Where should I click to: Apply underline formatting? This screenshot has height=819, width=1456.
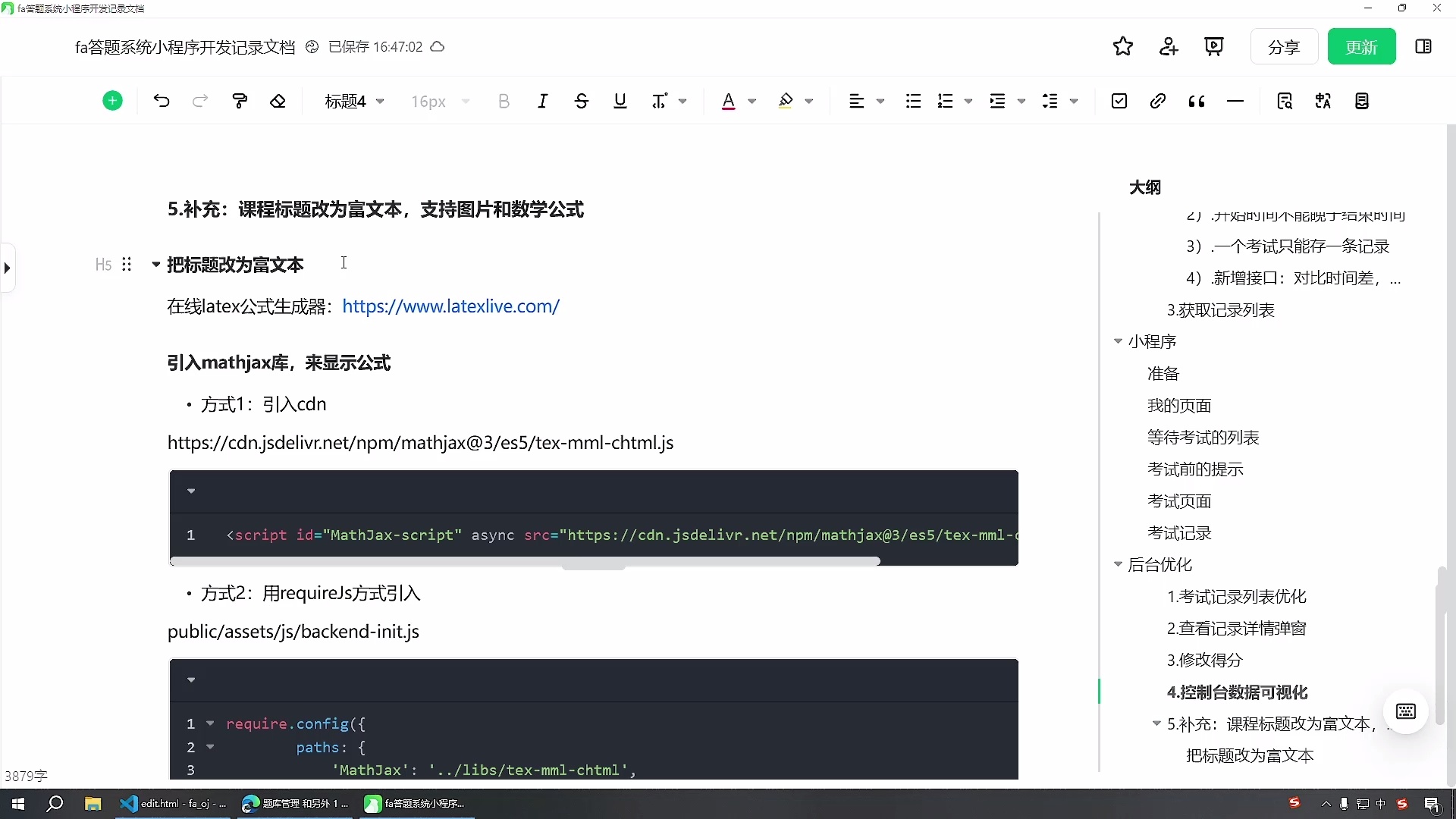point(620,101)
